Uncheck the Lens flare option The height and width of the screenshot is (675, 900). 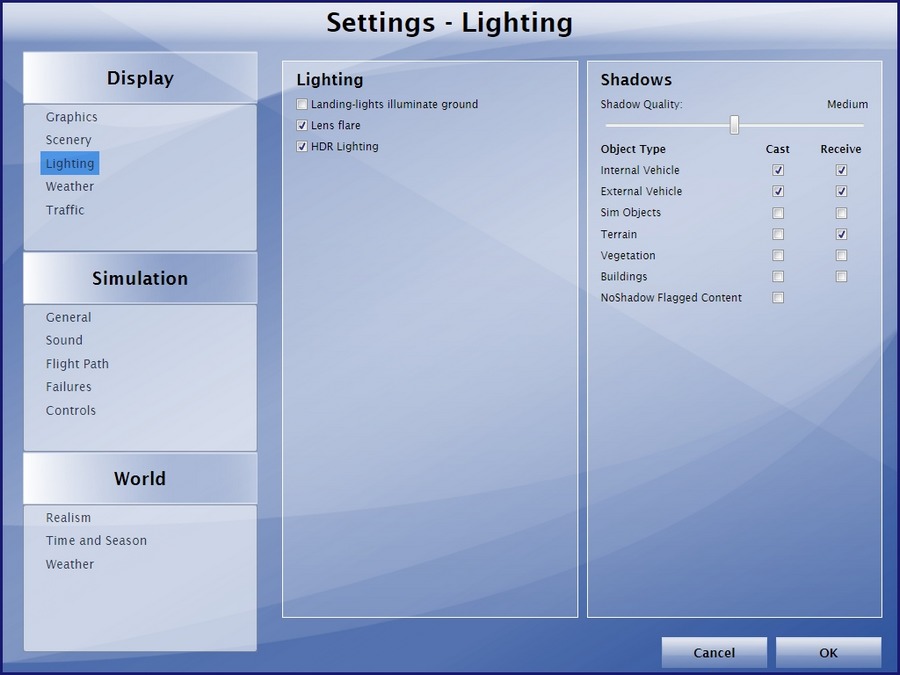click(302, 125)
